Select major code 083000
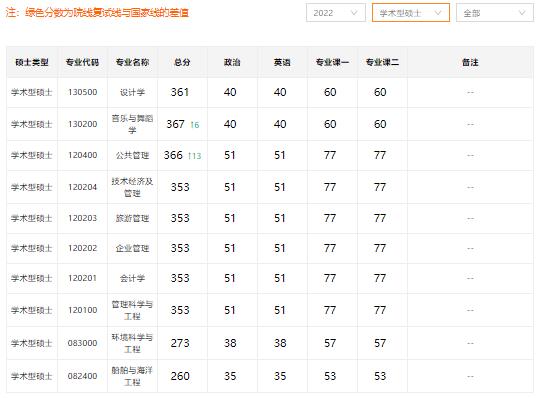This screenshot has height=398, width=539. [82, 343]
